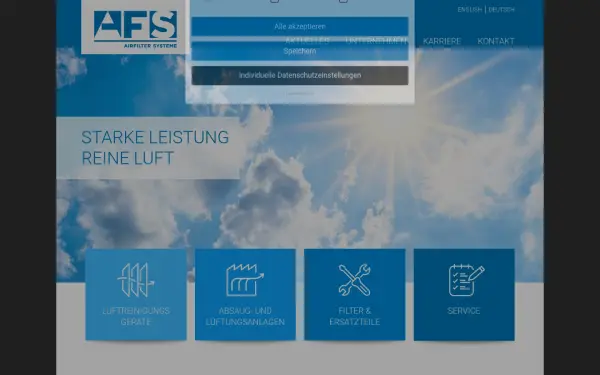Accept all cookies with 'Alle akzeptieren'
Viewport: 600px width, 375px height.
(x=300, y=26)
